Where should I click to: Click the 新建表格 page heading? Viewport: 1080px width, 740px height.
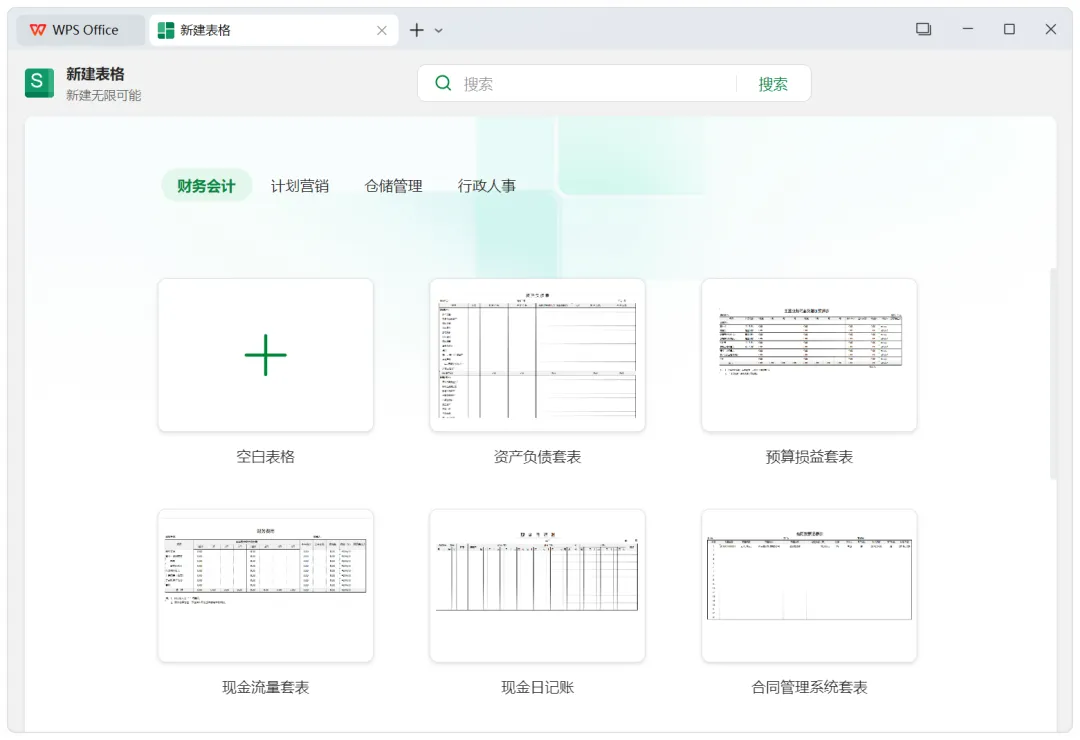click(95, 74)
